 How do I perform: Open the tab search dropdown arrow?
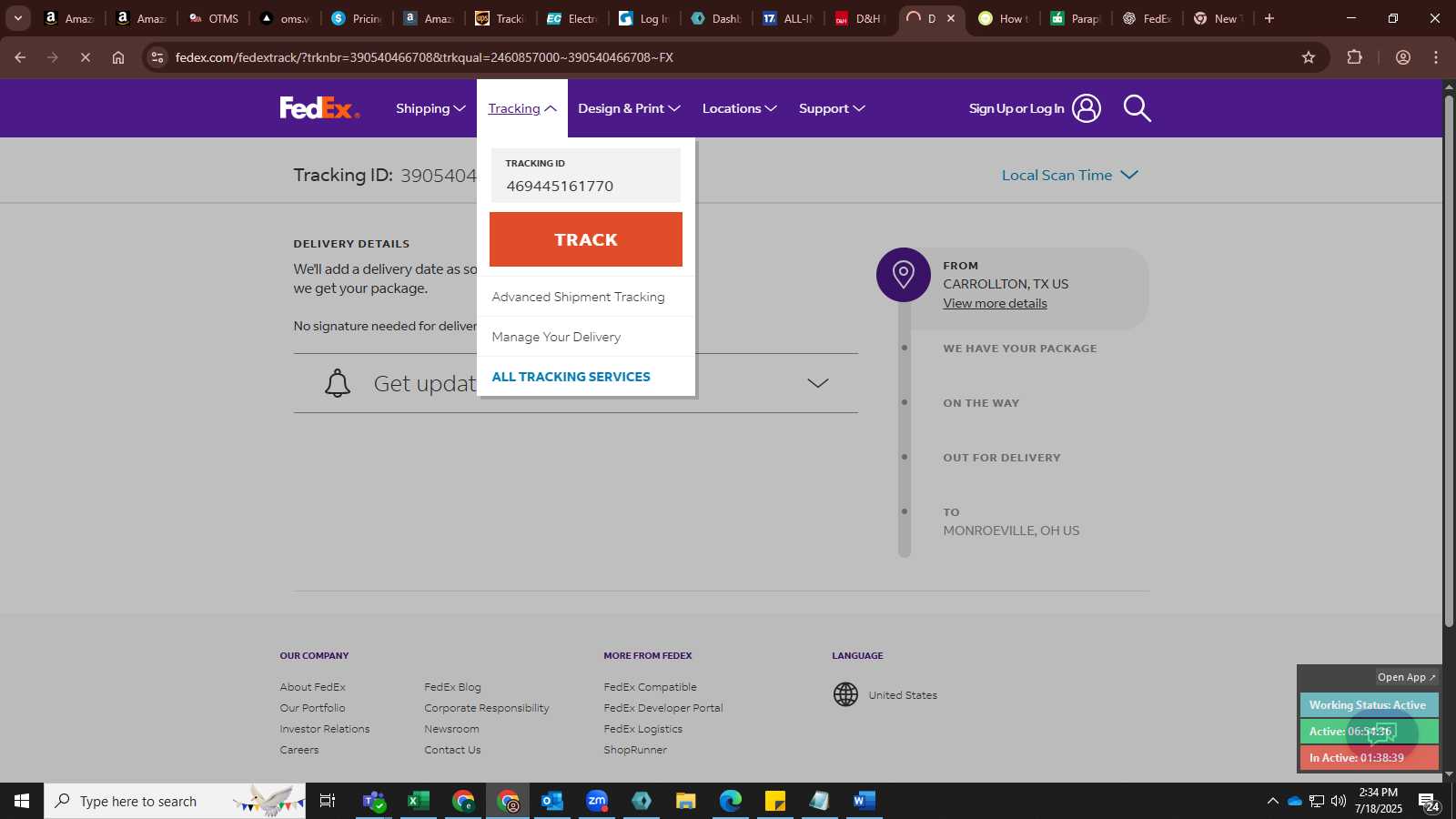[17, 18]
